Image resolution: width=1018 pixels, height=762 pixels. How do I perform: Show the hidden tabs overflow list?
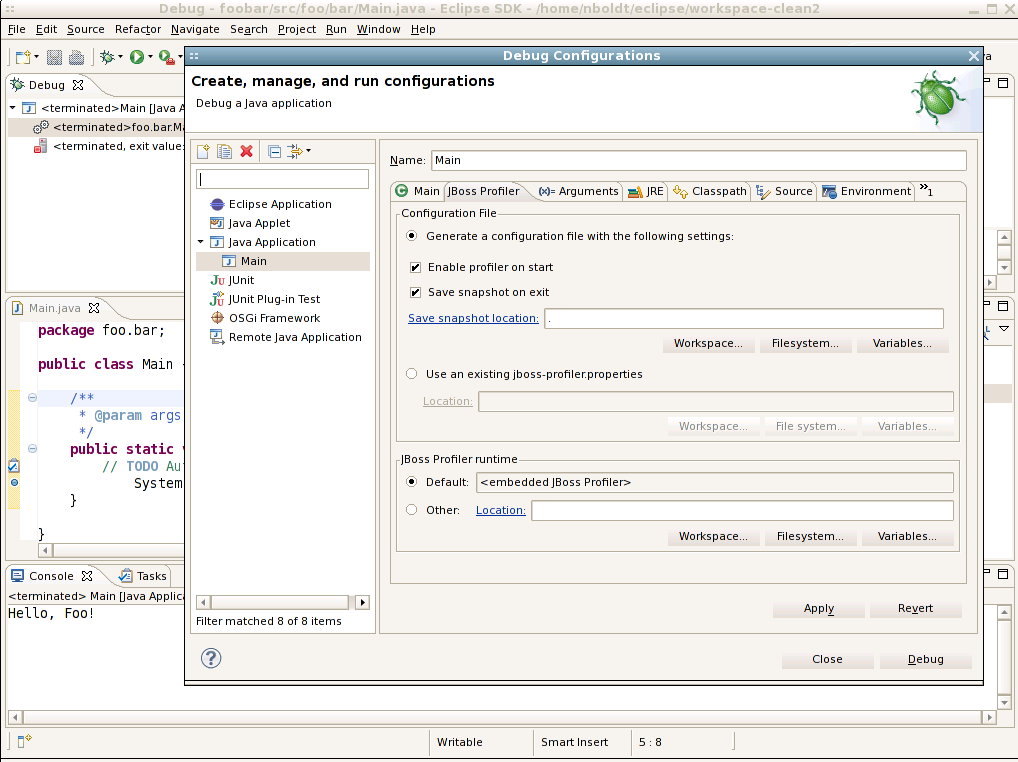coord(926,190)
